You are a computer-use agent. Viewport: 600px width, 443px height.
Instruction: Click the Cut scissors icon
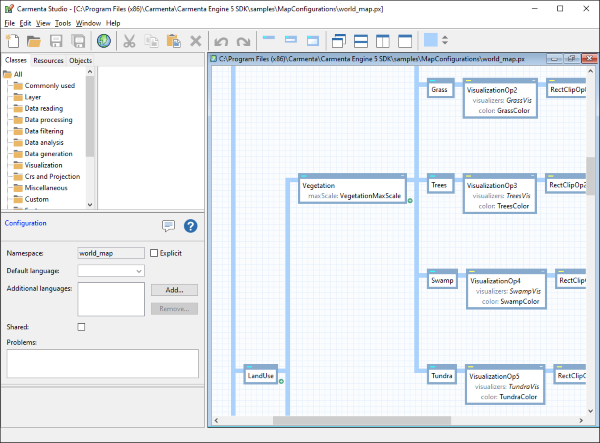(x=129, y=41)
